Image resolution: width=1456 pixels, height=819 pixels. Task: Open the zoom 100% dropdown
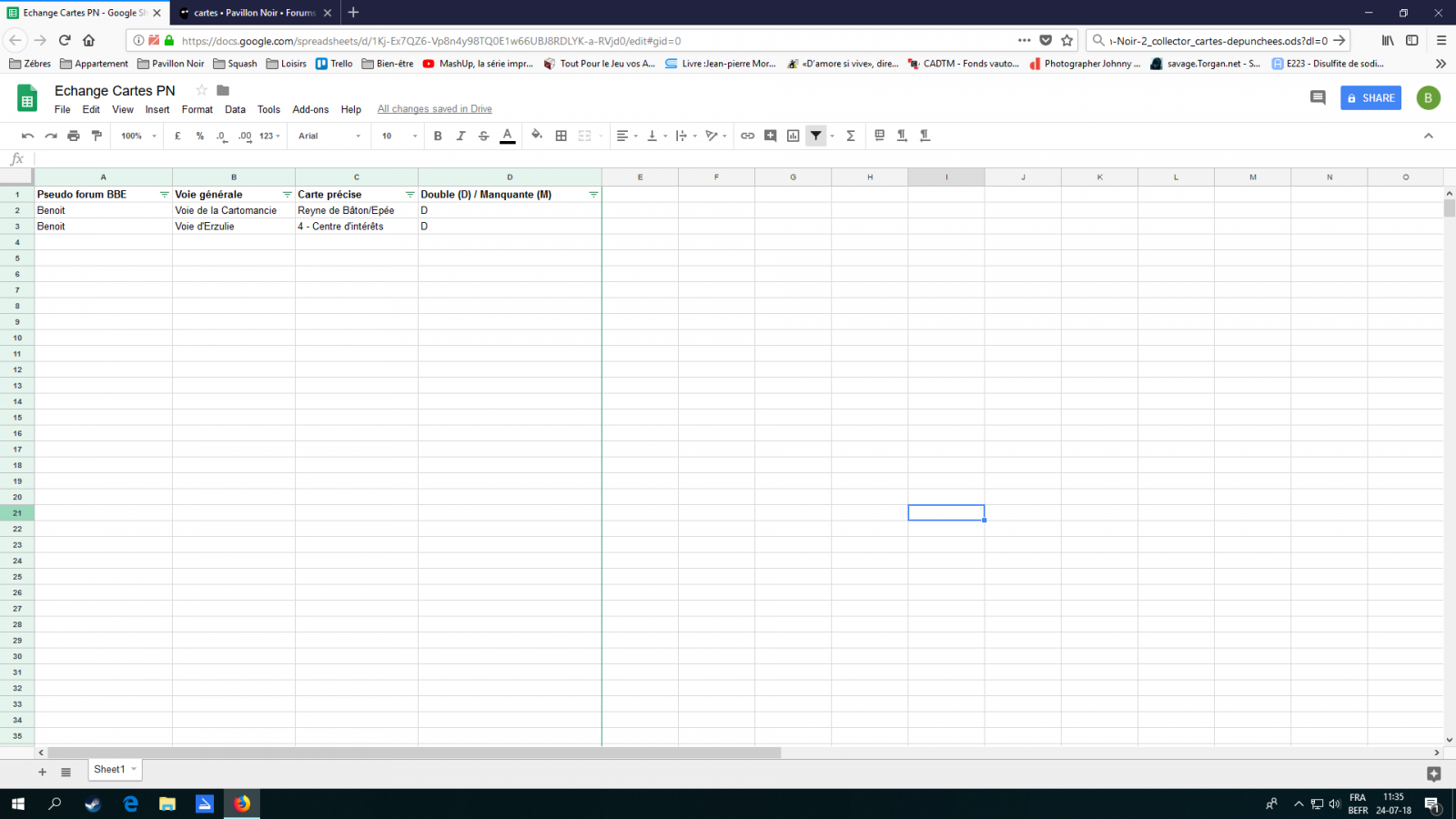(138, 136)
